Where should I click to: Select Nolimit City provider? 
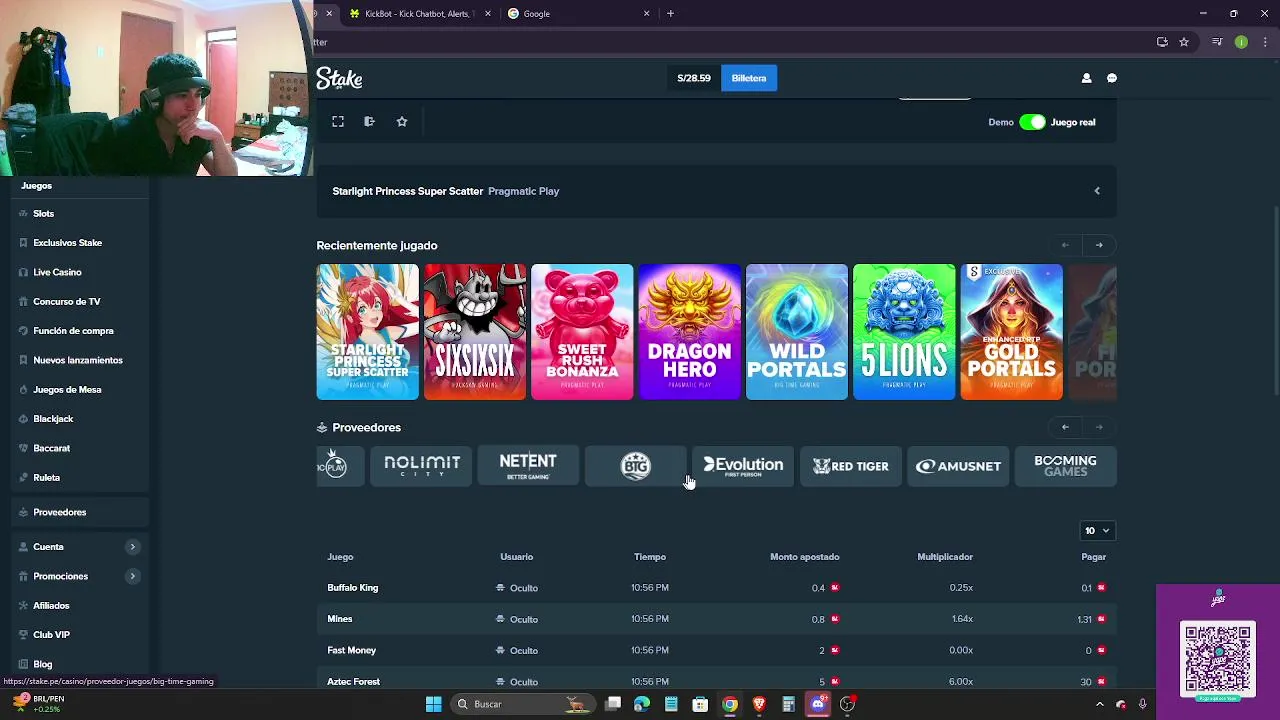[421, 466]
